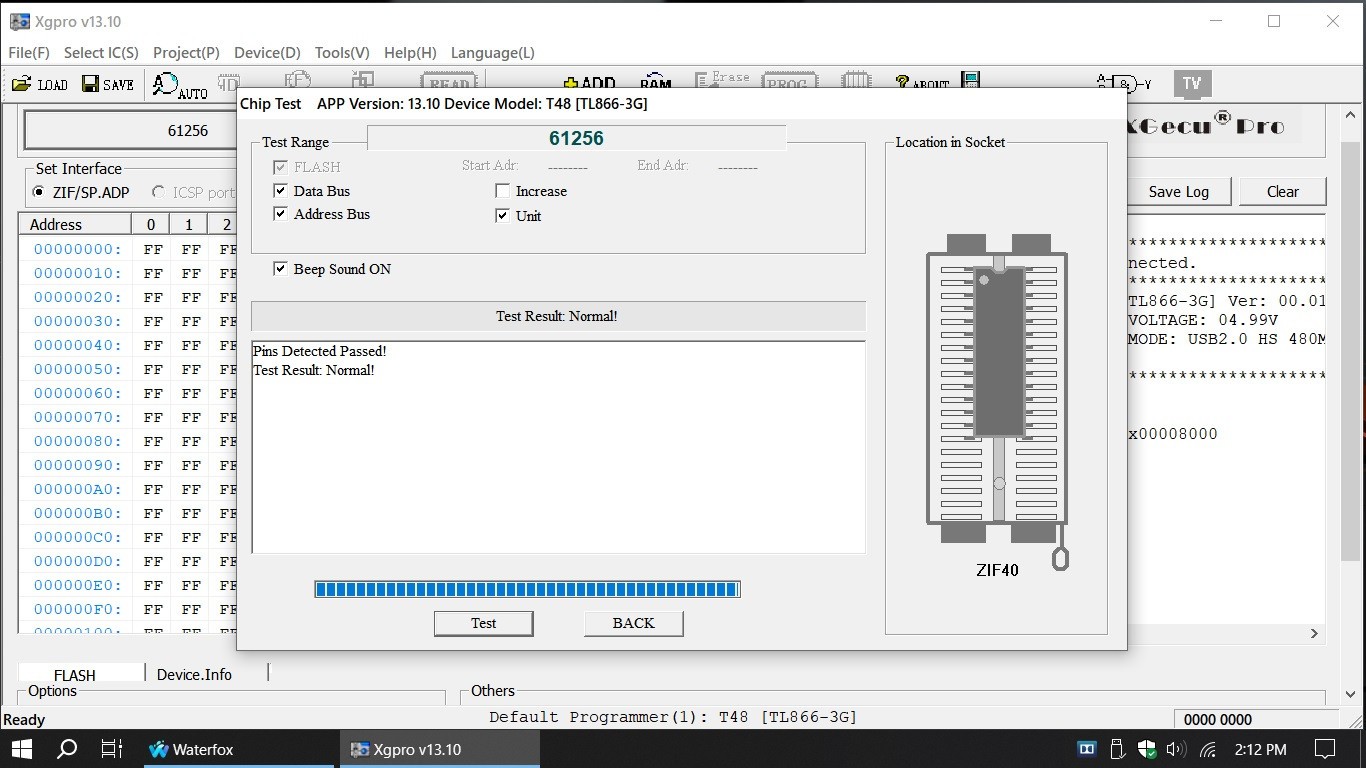Toggle the Data Bus checkbox
Image resolution: width=1366 pixels, height=768 pixels.
280,191
